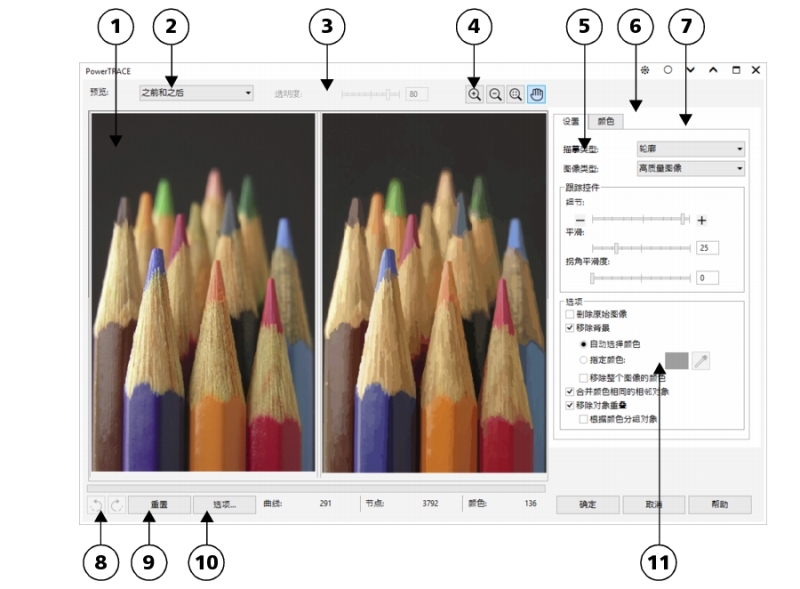Click the plus icon to increase detail
This screenshot has height=589, width=800.
(702, 220)
